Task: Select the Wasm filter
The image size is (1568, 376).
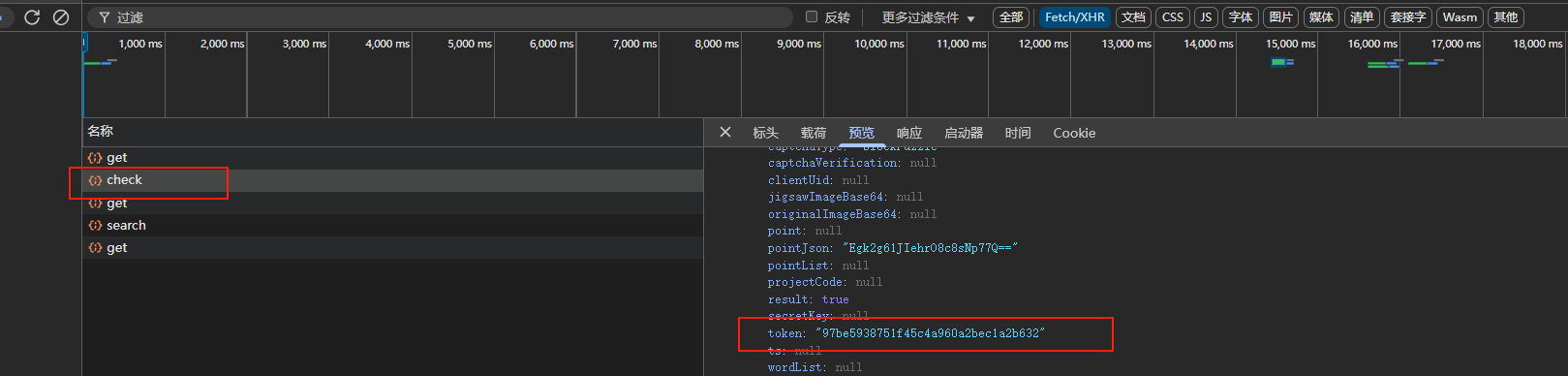Action: point(1460,17)
